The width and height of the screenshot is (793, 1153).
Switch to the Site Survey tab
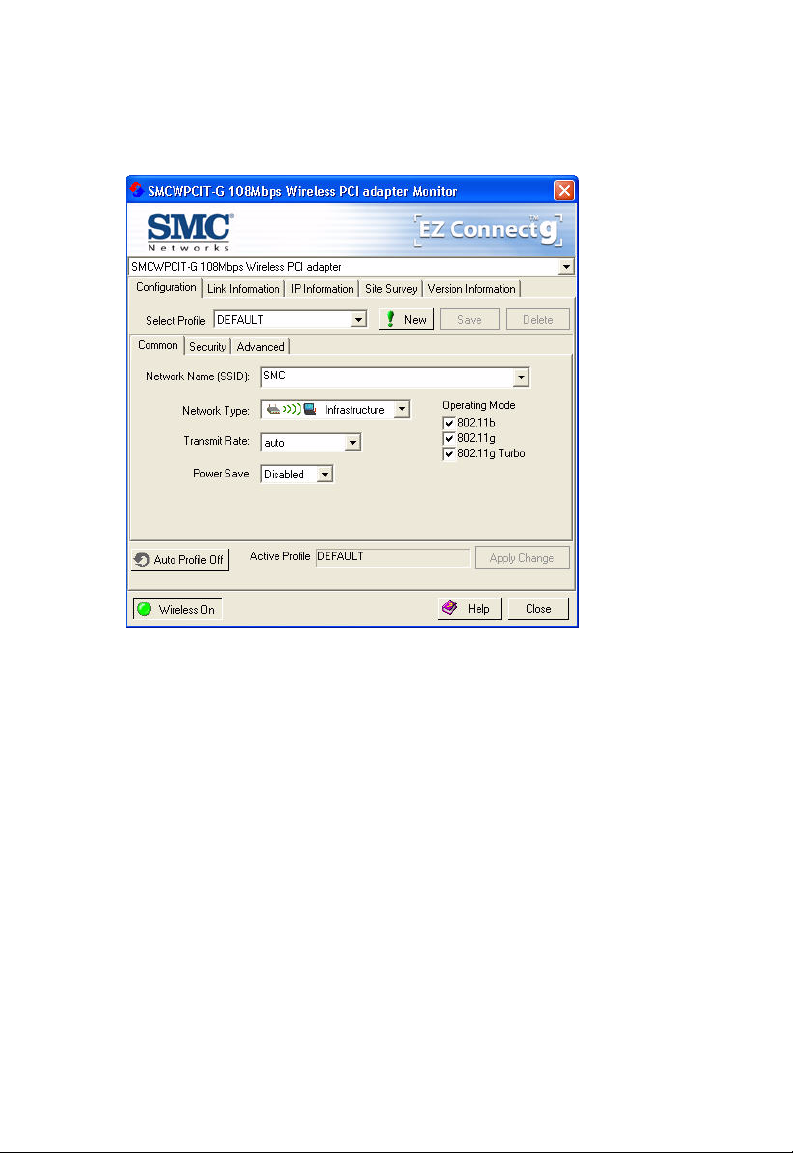coord(391,288)
